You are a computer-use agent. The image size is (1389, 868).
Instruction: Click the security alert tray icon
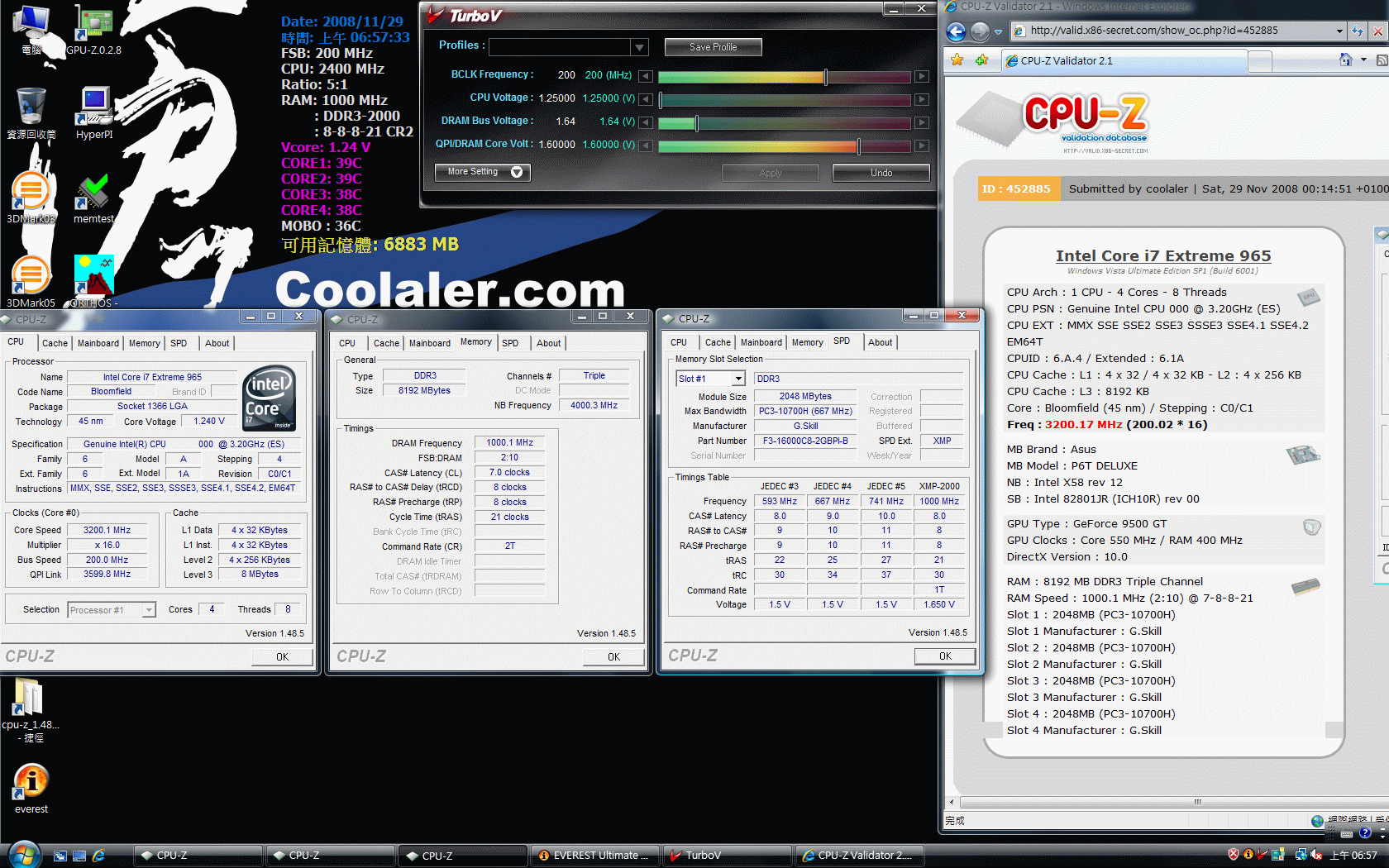(x=1234, y=855)
